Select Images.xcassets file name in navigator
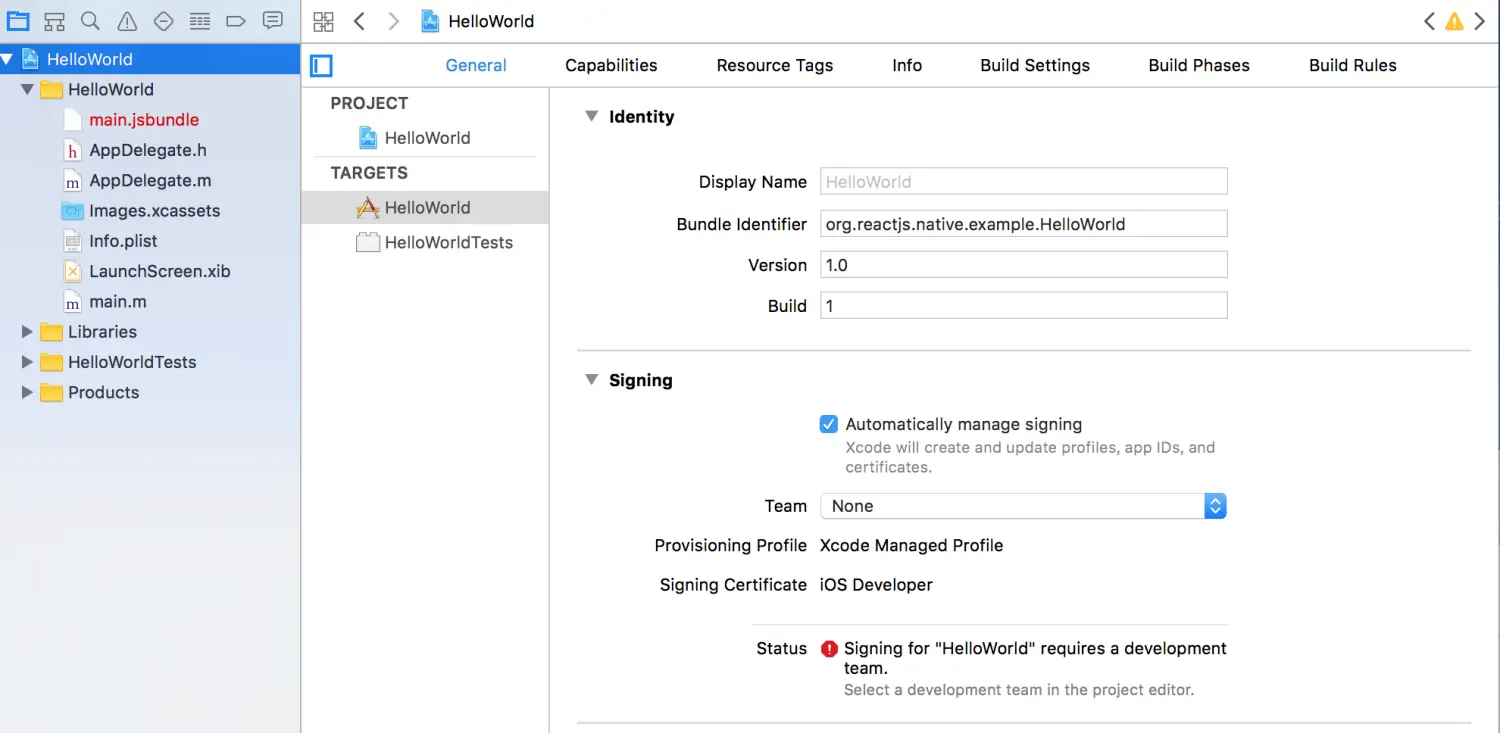This screenshot has height=733, width=1500. 155,211
